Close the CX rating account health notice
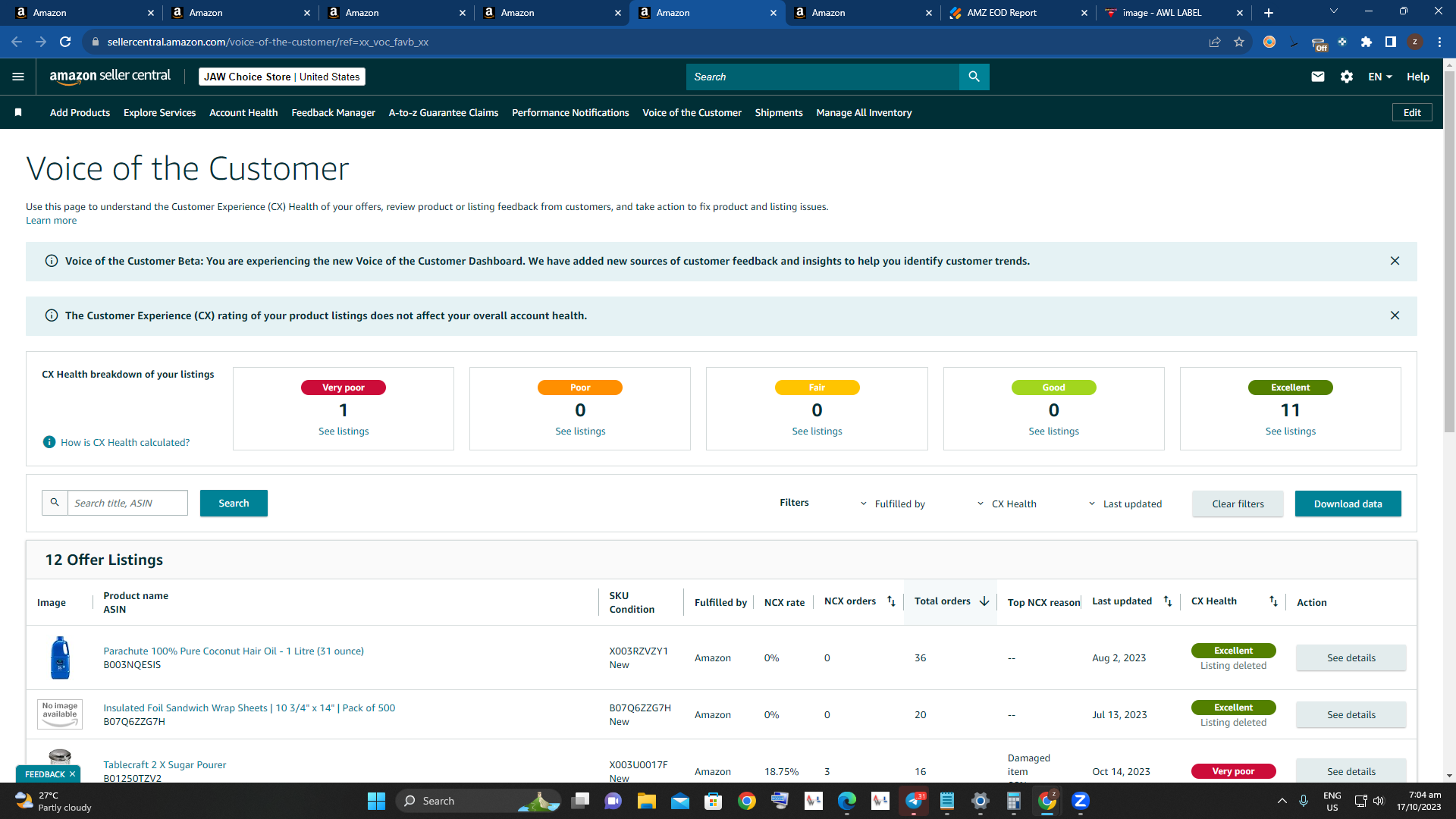The height and width of the screenshot is (819, 1456). coord(1395,315)
